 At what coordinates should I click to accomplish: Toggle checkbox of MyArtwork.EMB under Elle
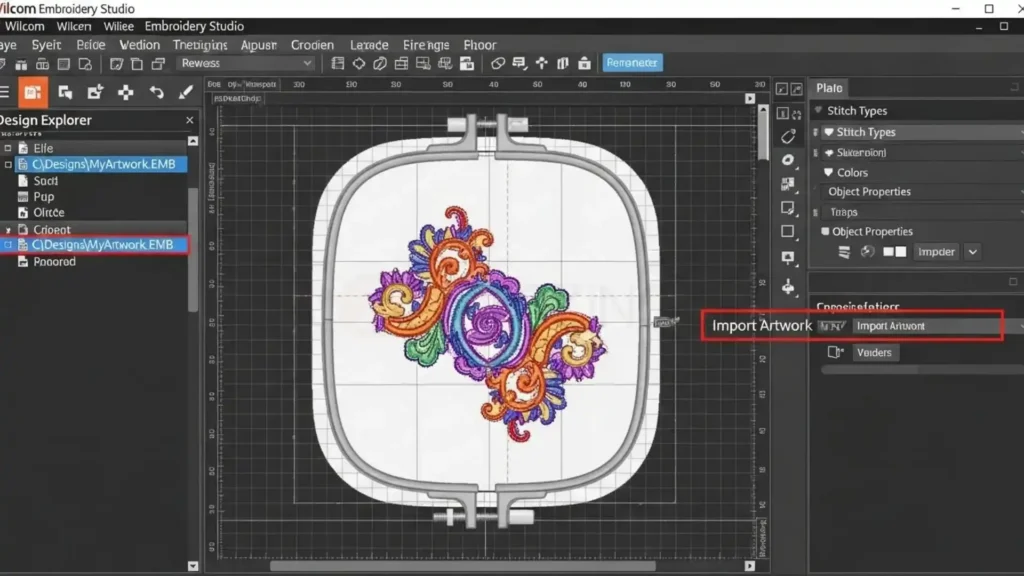(8, 165)
